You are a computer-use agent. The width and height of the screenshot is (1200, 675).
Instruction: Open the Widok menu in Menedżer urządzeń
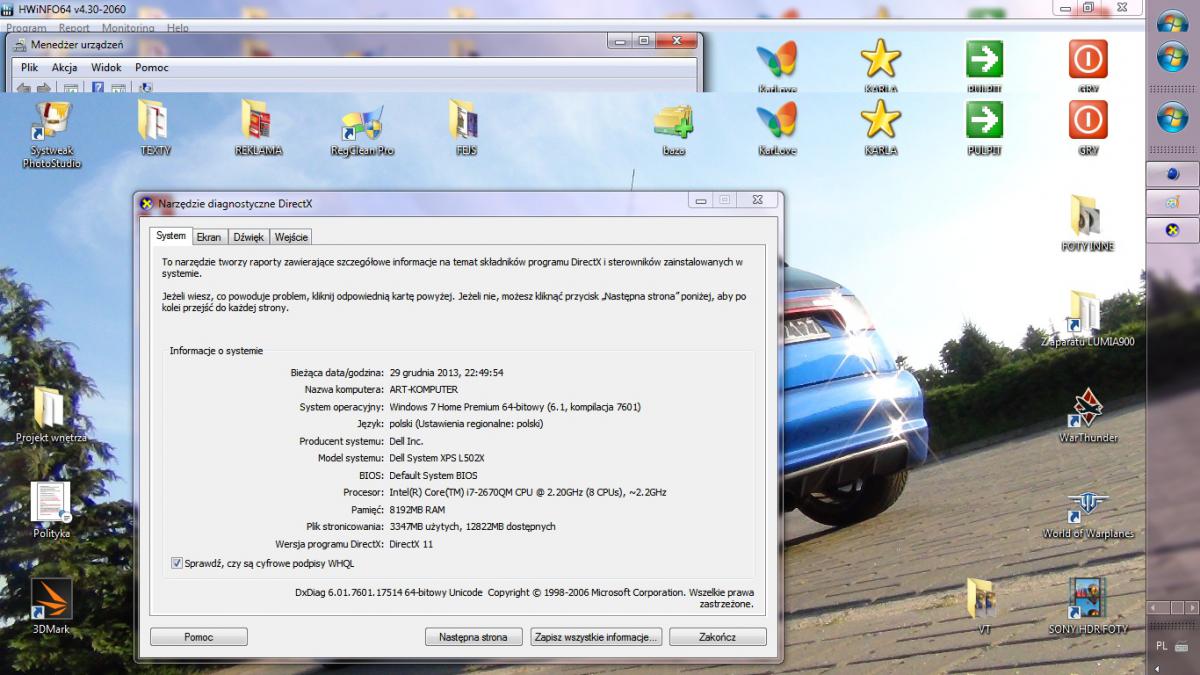(x=106, y=67)
